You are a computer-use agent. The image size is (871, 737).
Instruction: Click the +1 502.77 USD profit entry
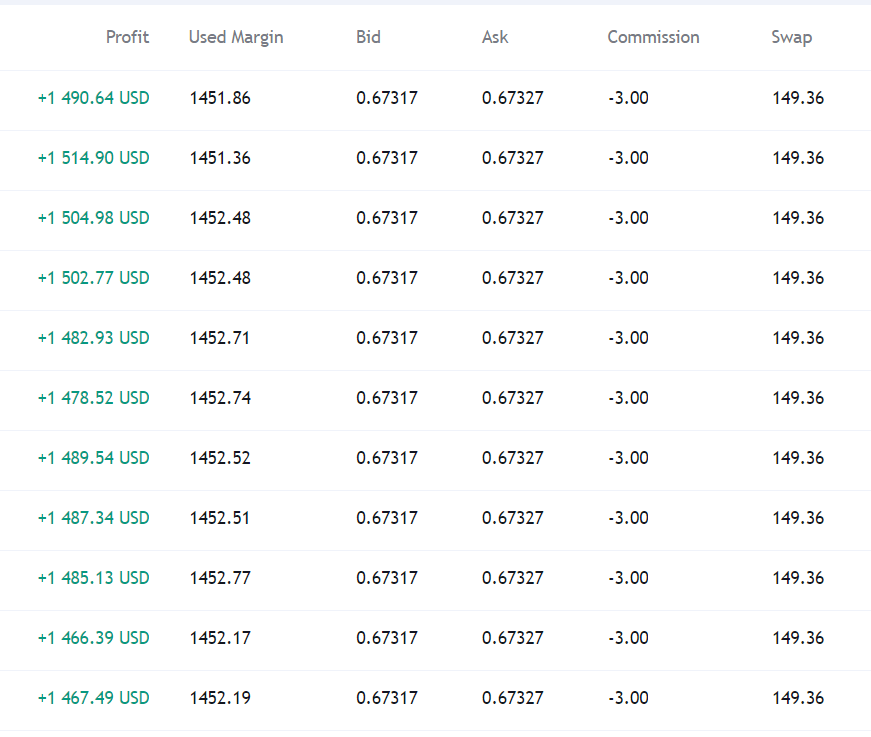coord(93,278)
